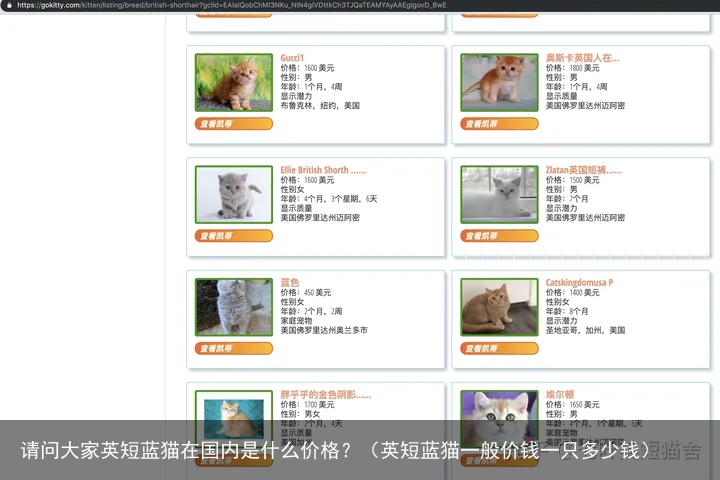The width and height of the screenshot is (720, 480).
Task: Open the Ellie British Shorth kitten thumbnail
Action: tap(234, 194)
